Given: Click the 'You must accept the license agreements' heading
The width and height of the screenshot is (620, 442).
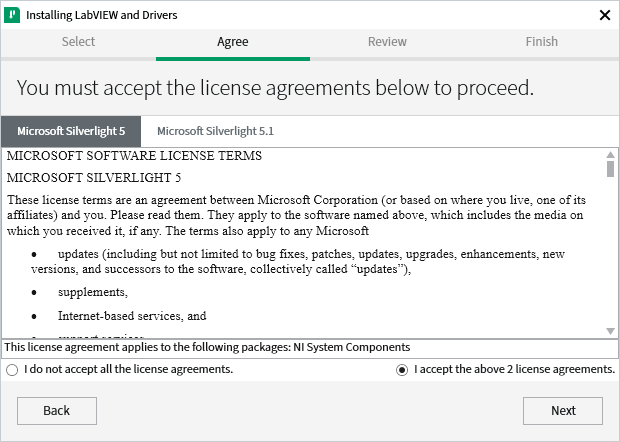Looking at the screenshot, I should click(275, 87).
